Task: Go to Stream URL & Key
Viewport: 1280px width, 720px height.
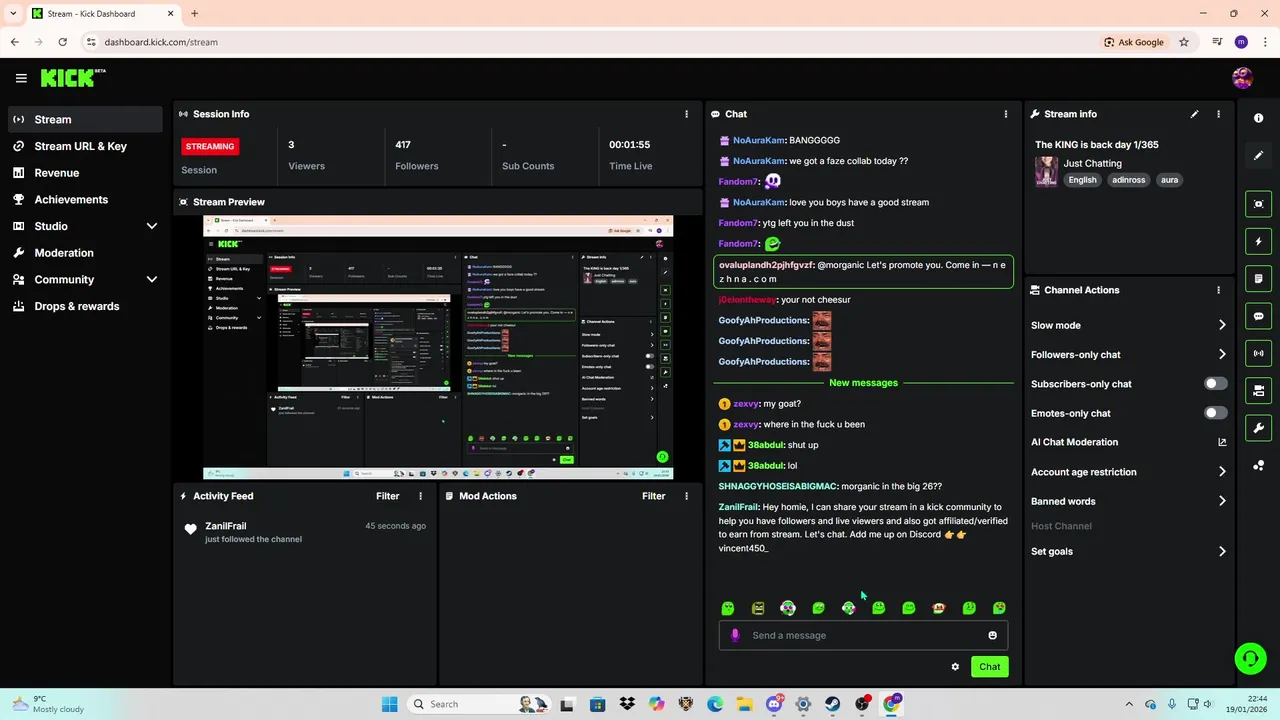Action: click(86, 146)
